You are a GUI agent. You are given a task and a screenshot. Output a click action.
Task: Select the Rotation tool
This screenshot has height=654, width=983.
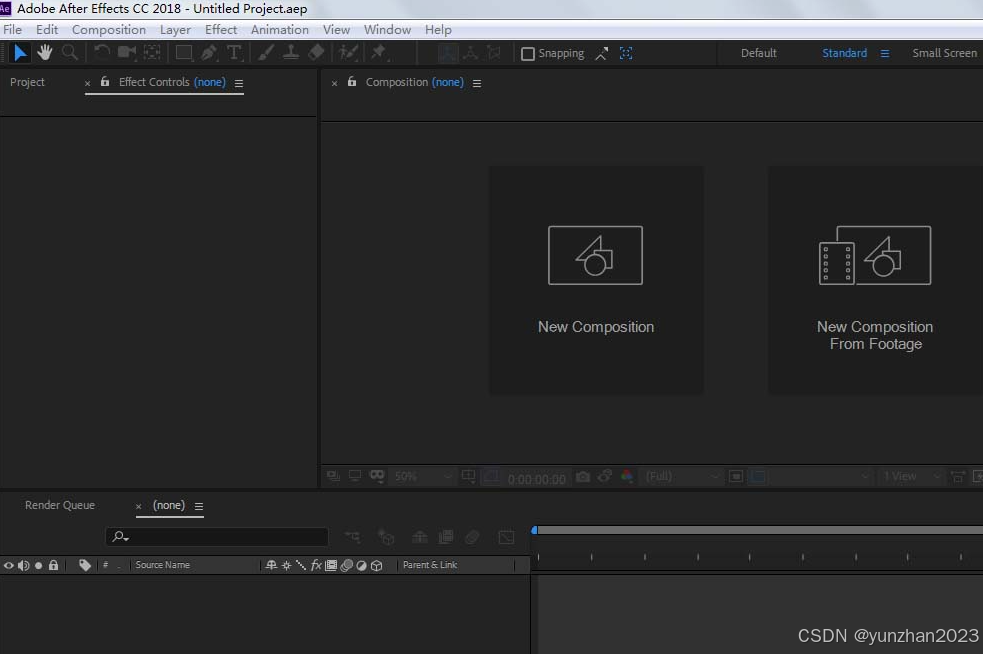coord(101,53)
